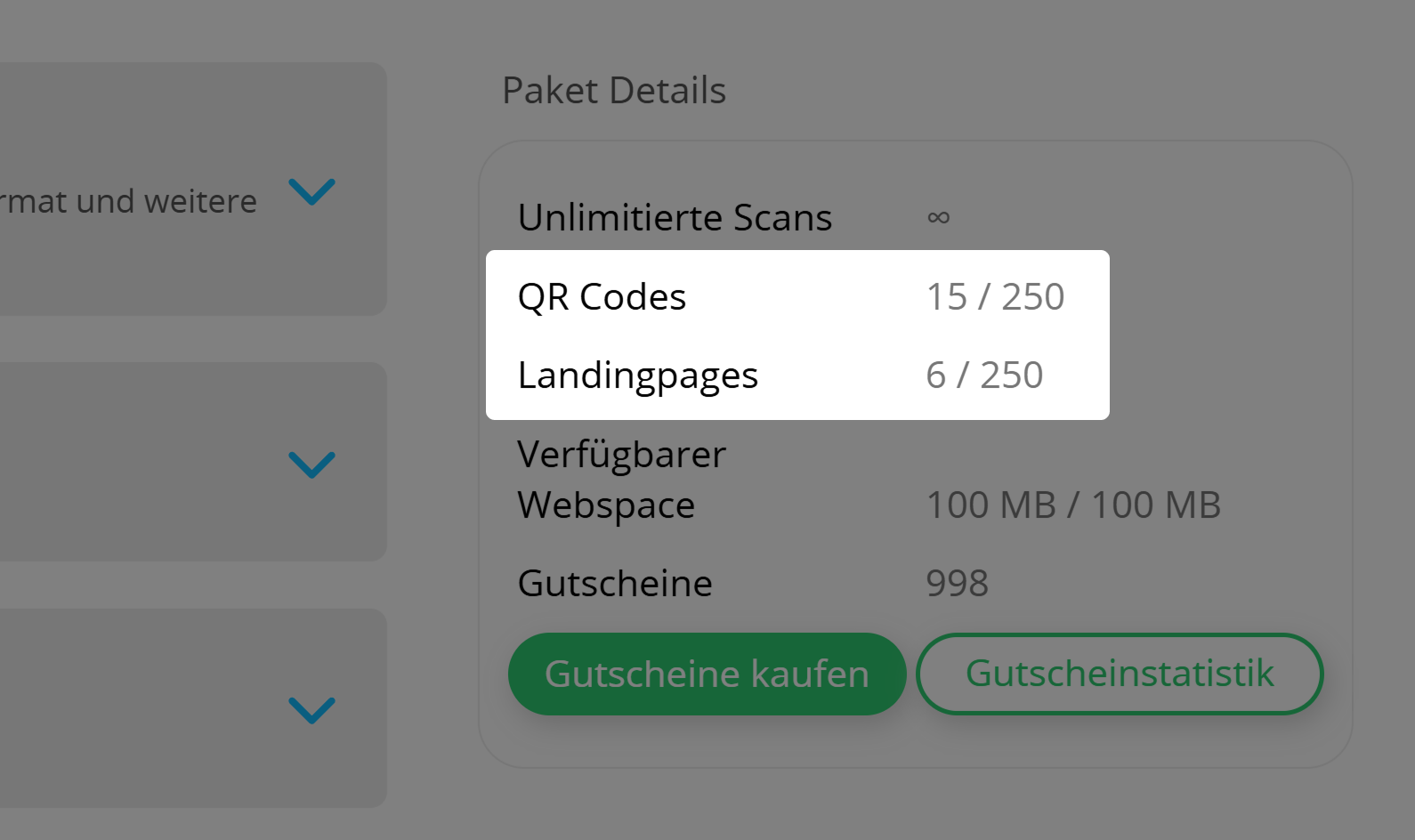This screenshot has width=1415, height=840.
Task: Click the 'Landingpages' entry
Action: coord(638,375)
